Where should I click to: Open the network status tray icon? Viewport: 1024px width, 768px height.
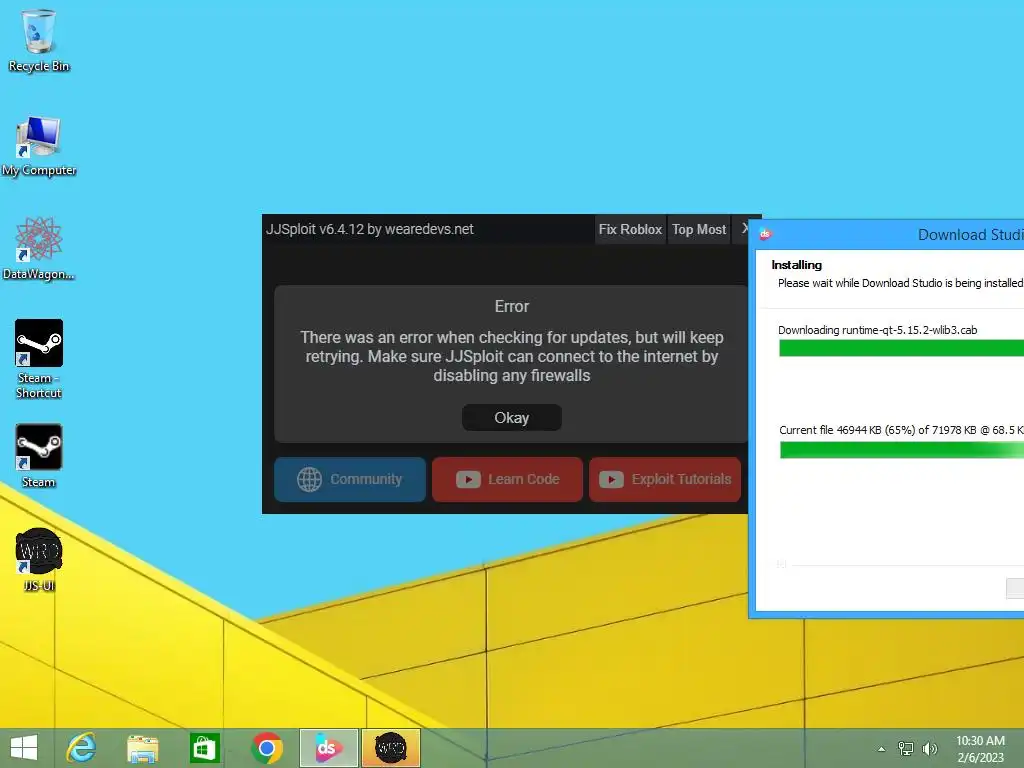[x=906, y=748]
